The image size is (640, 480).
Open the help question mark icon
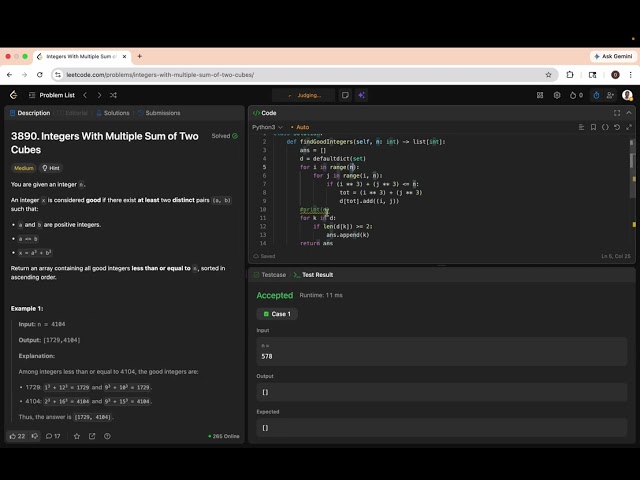(x=107, y=436)
